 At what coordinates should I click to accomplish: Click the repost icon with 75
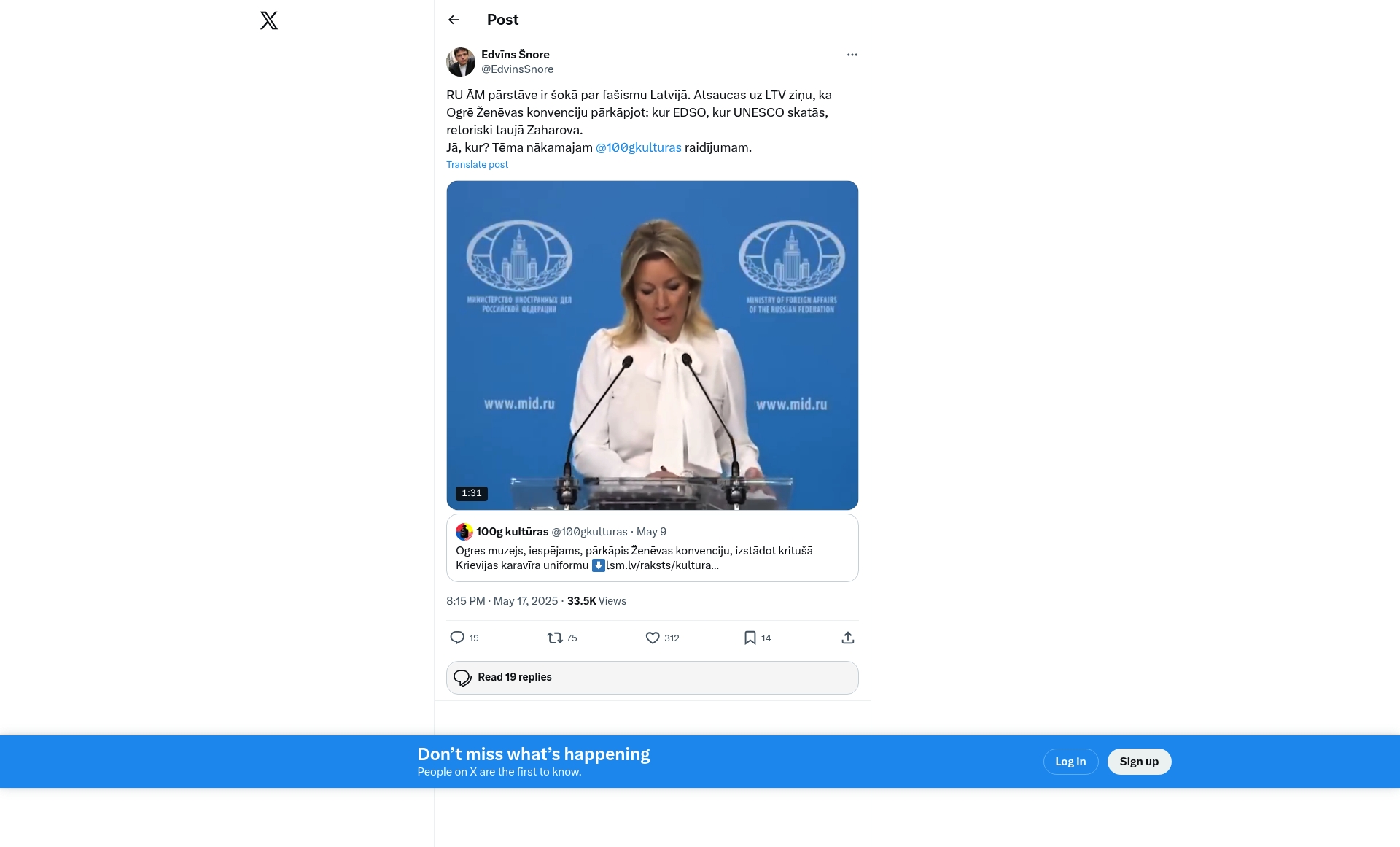[x=555, y=638]
